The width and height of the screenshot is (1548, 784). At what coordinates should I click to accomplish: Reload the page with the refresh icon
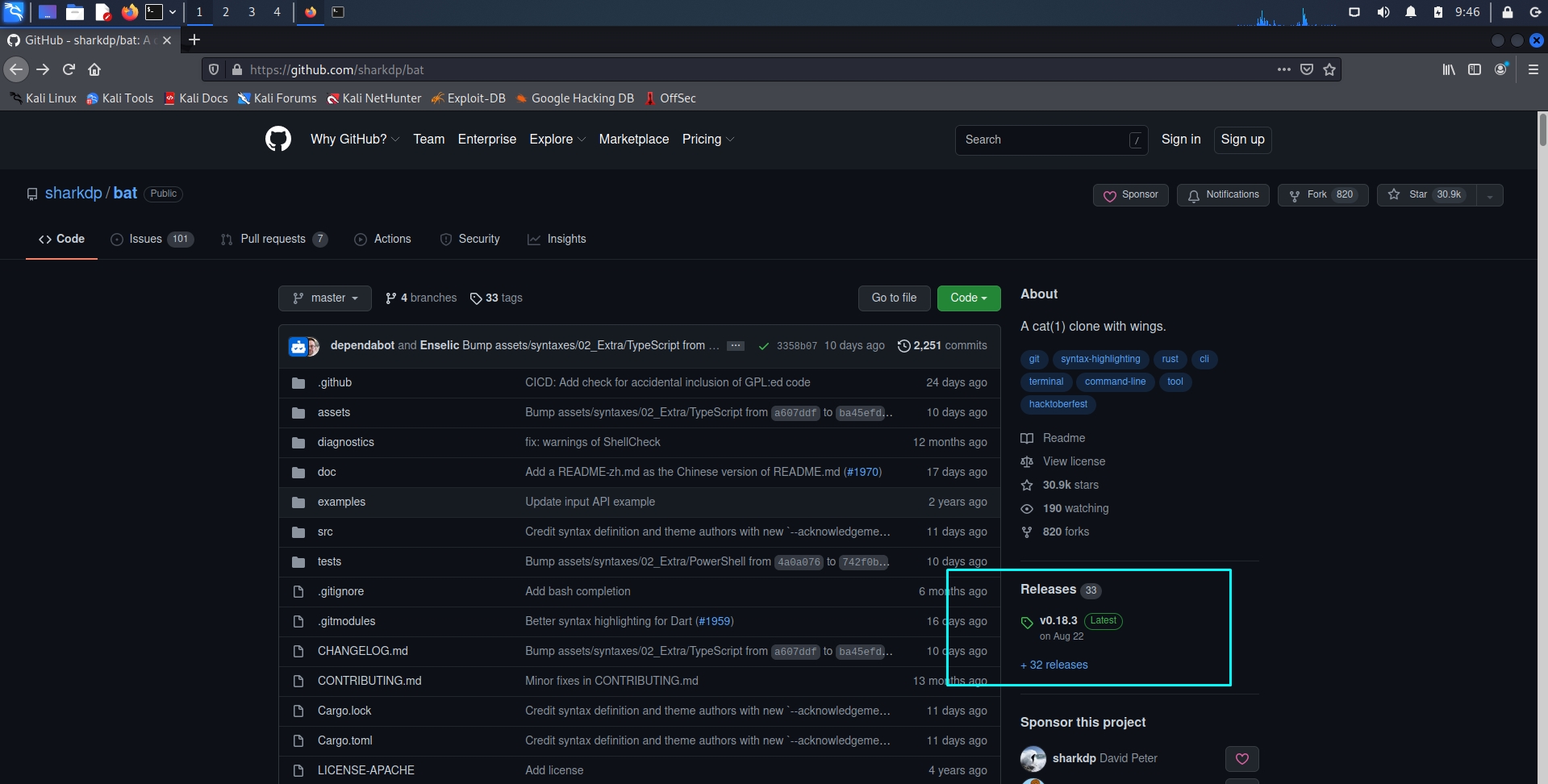[69, 69]
